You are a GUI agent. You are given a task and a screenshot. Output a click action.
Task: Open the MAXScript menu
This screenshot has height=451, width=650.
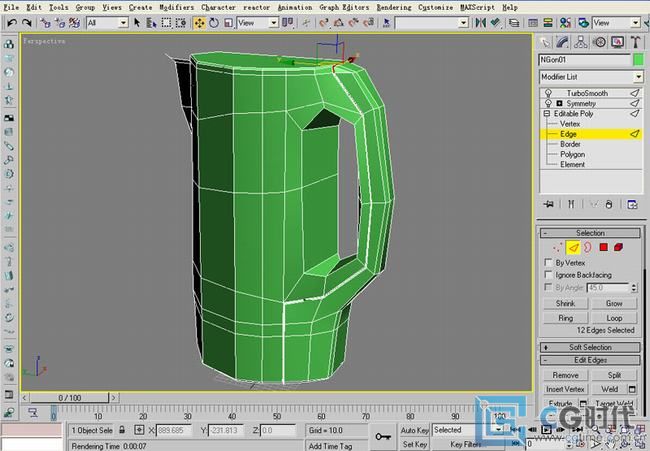pyautogui.click(x=477, y=7)
